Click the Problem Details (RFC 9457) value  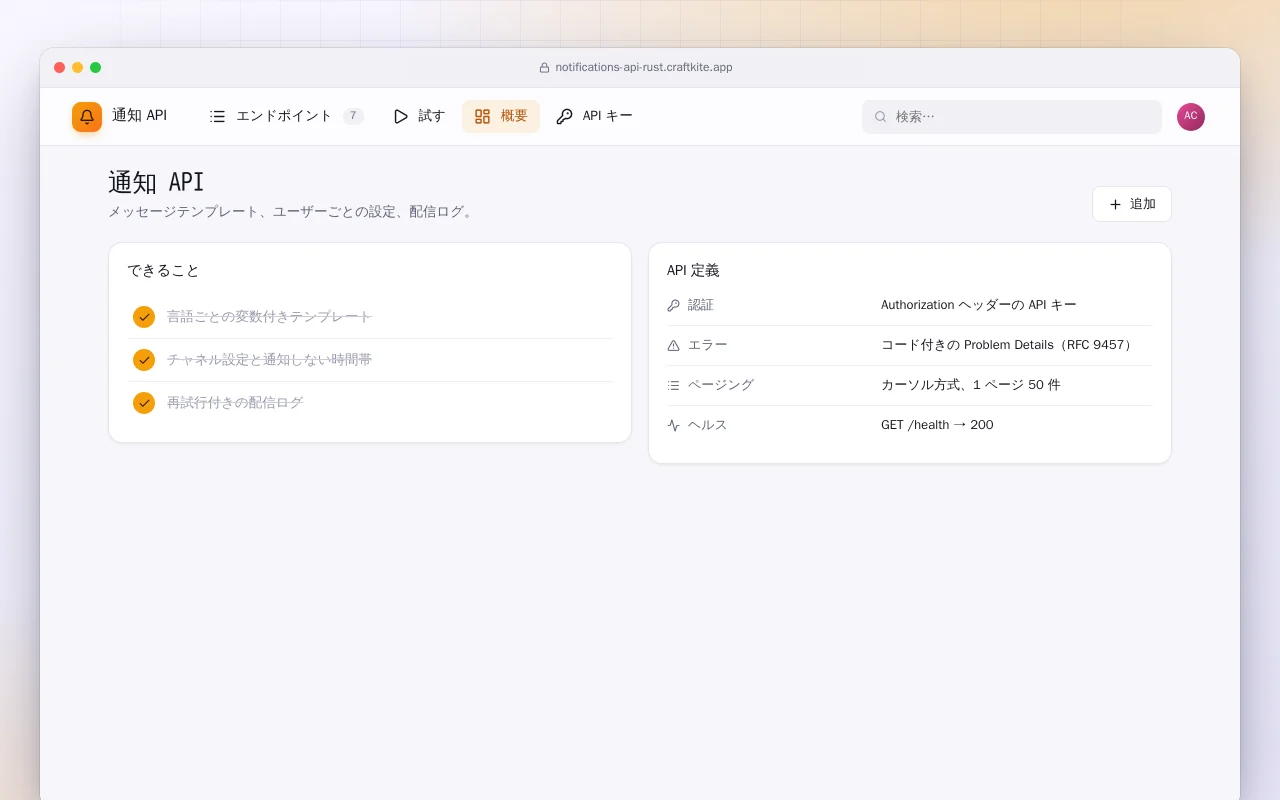click(x=1008, y=345)
